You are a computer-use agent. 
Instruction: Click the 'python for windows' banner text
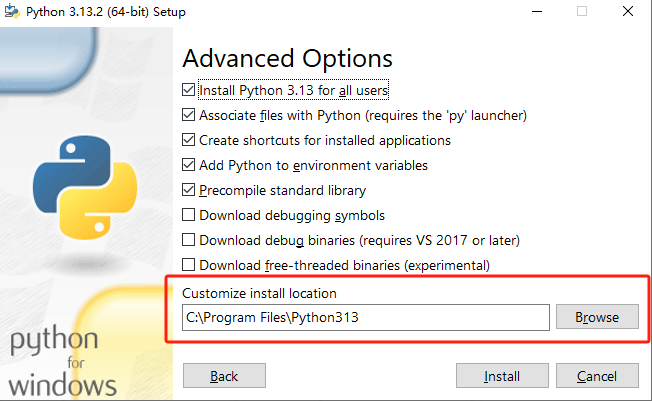pos(62,362)
